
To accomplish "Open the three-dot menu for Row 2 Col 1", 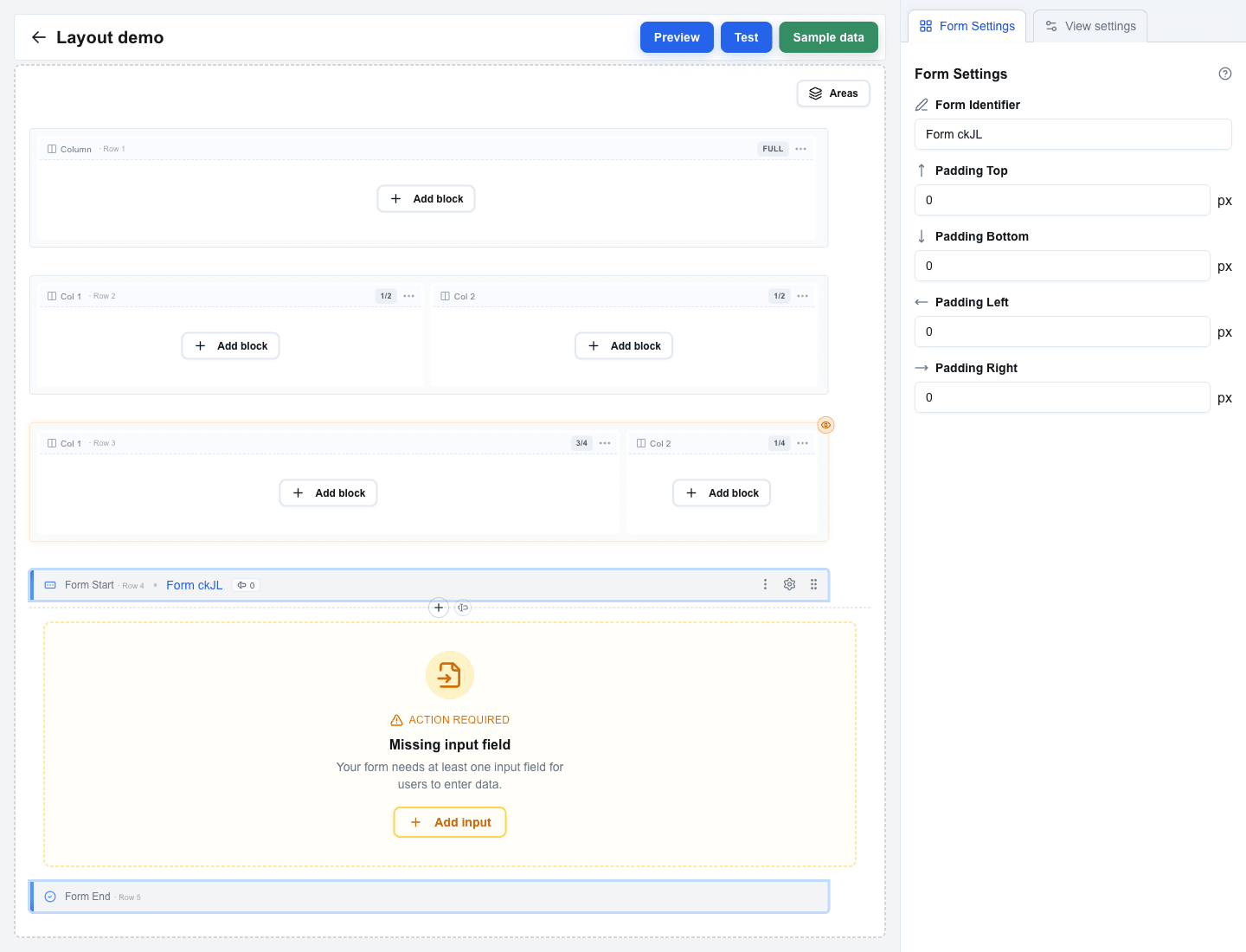I will tap(409, 296).
